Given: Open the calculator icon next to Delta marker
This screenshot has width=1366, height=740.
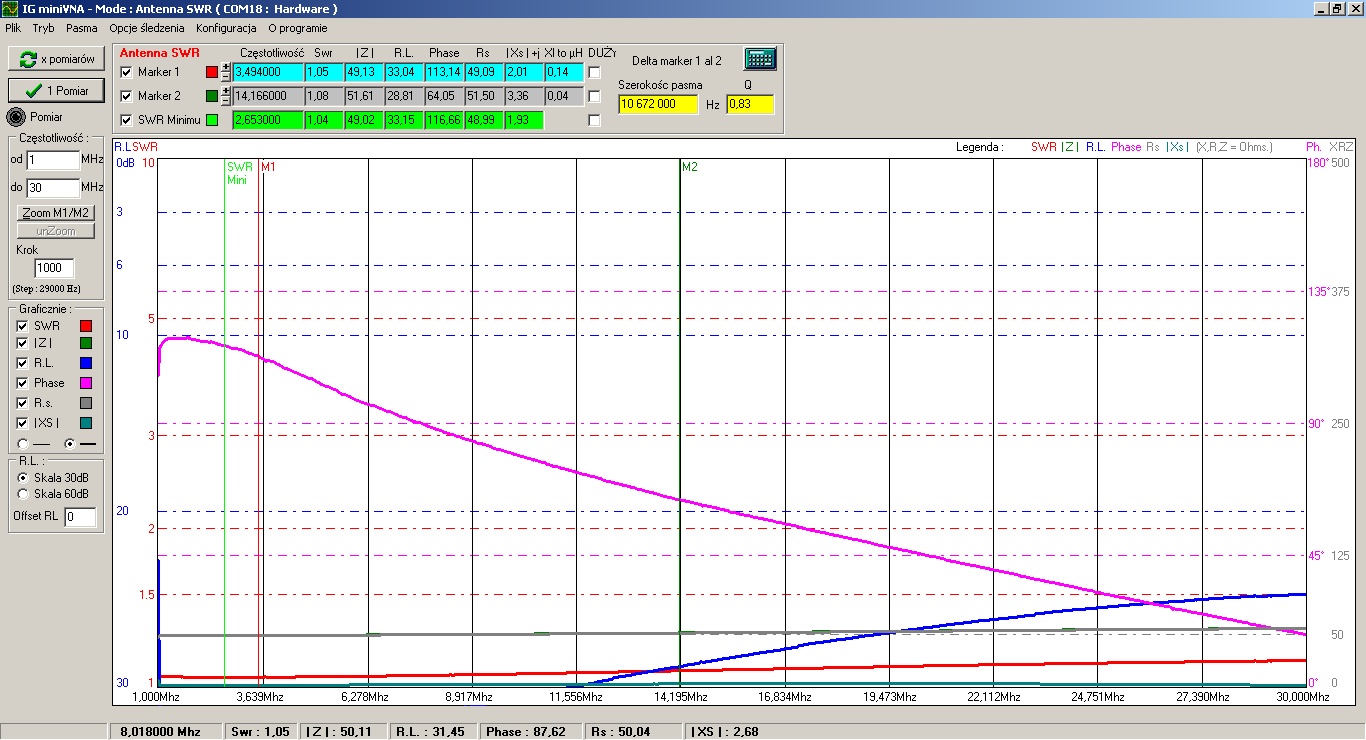Looking at the screenshot, I should 760,59.
